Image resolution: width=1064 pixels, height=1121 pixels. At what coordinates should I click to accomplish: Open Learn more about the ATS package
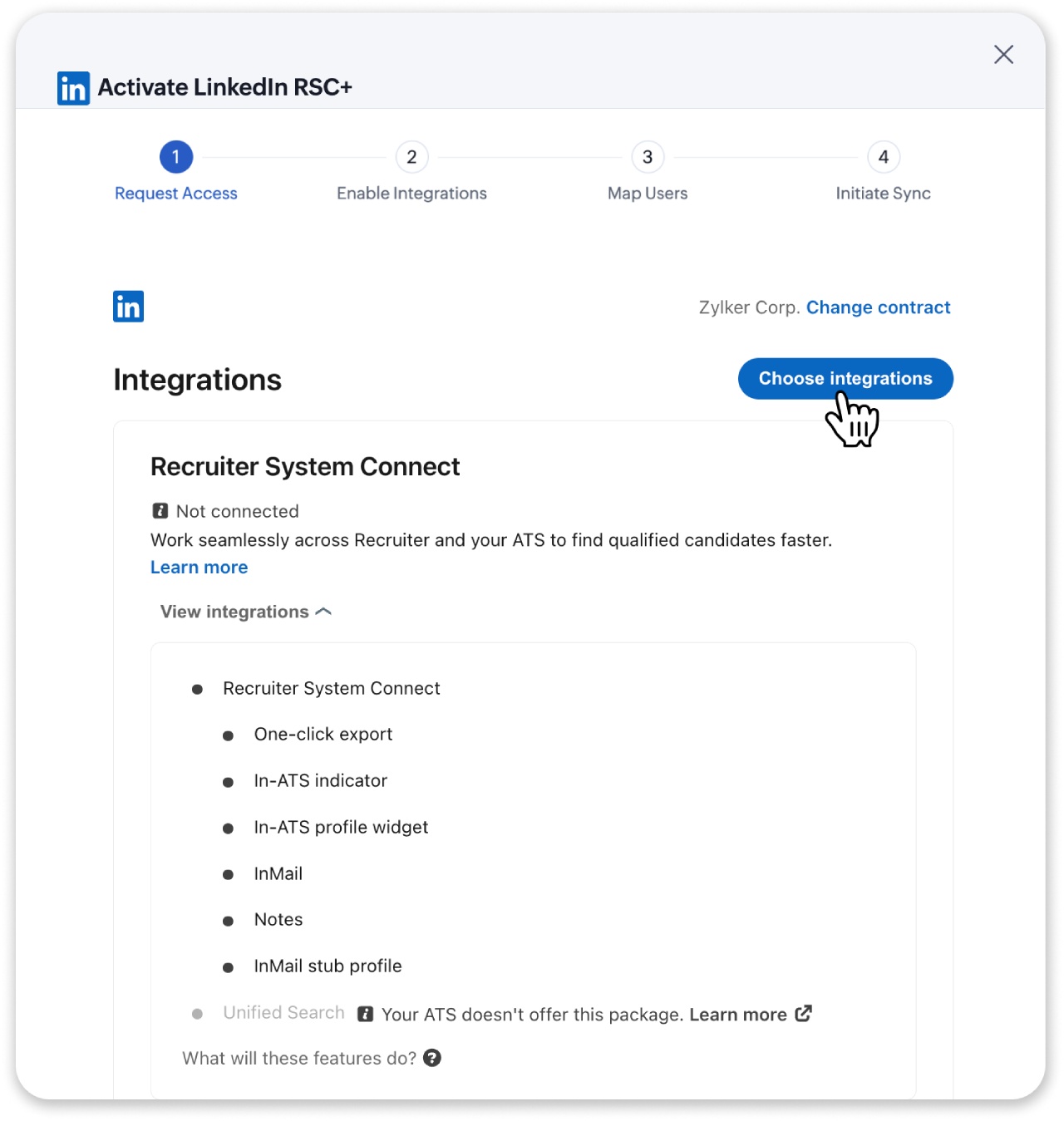click(738, 1015)
